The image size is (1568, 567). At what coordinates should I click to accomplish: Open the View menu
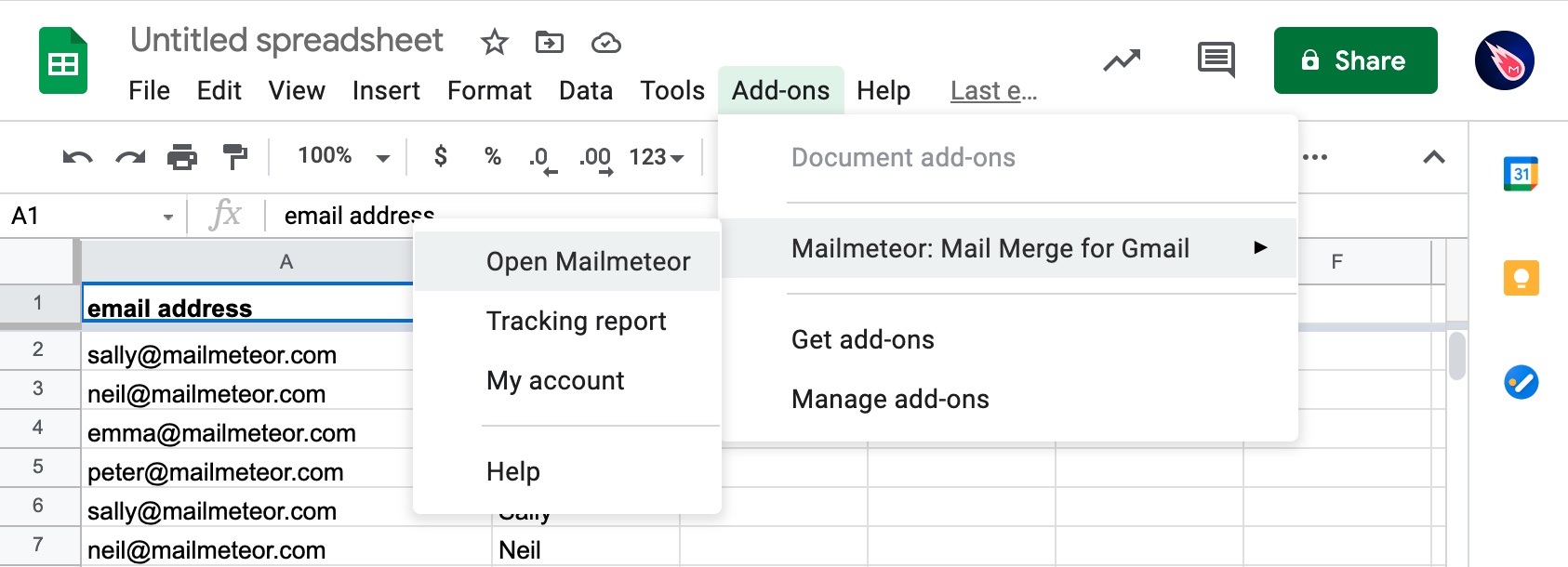(x=297, y=91)
